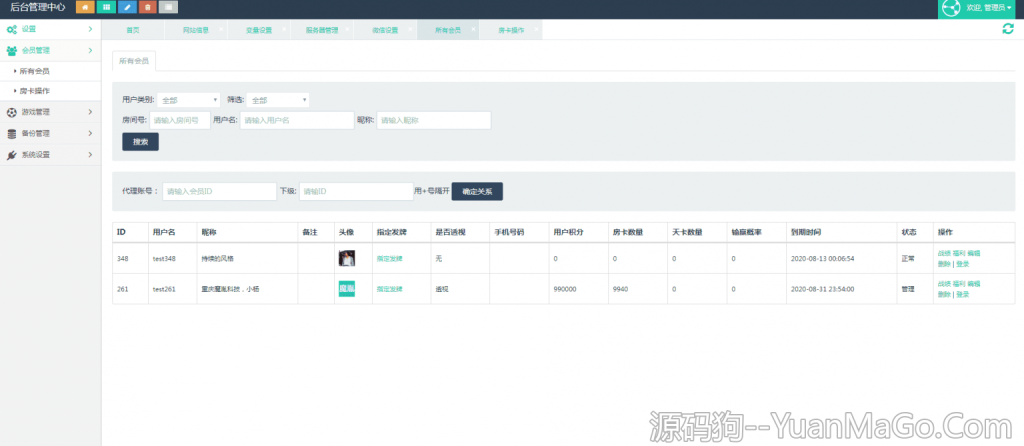Click the 搜索 button
Viewport: 1024px width, 446px height.
tap(140, 141)
